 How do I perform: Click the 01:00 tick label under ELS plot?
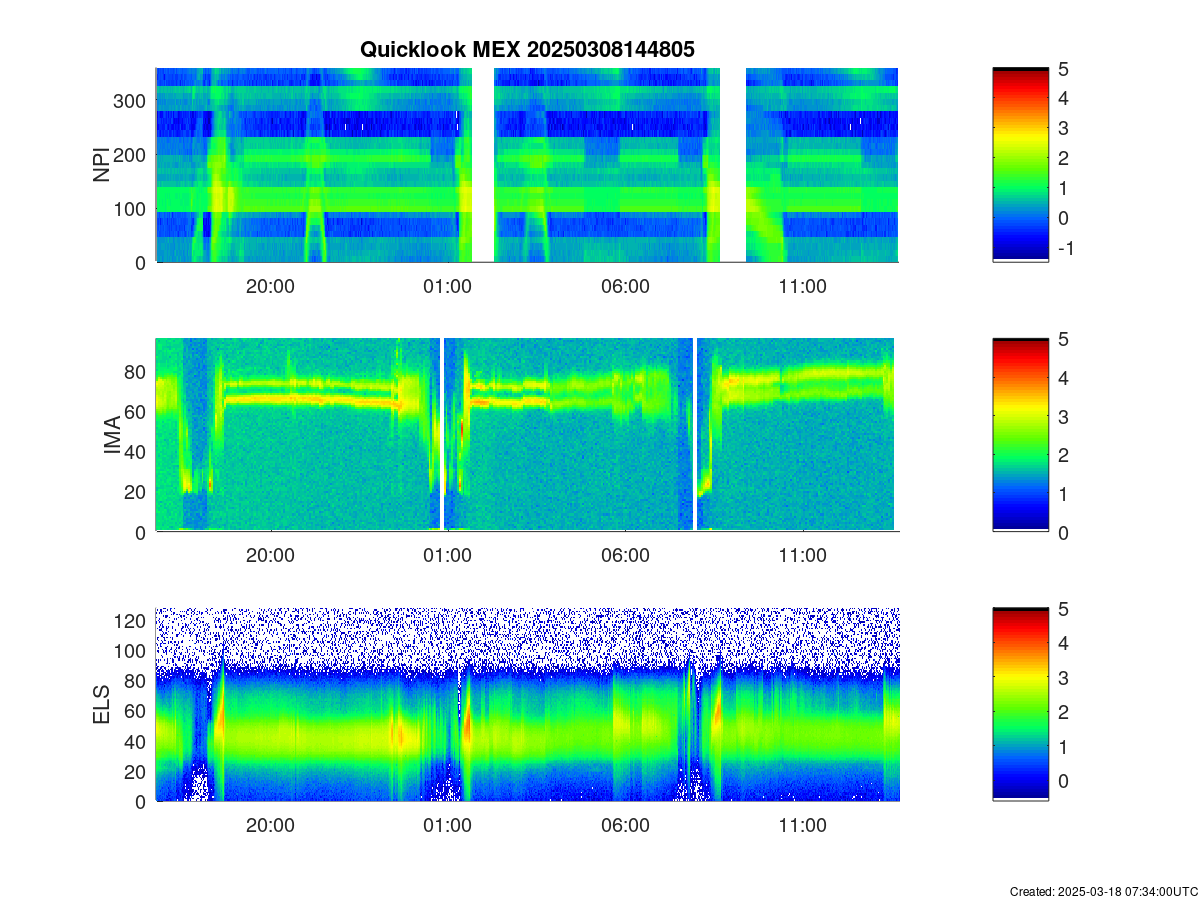pyautogui.click(x=447, y=826)
